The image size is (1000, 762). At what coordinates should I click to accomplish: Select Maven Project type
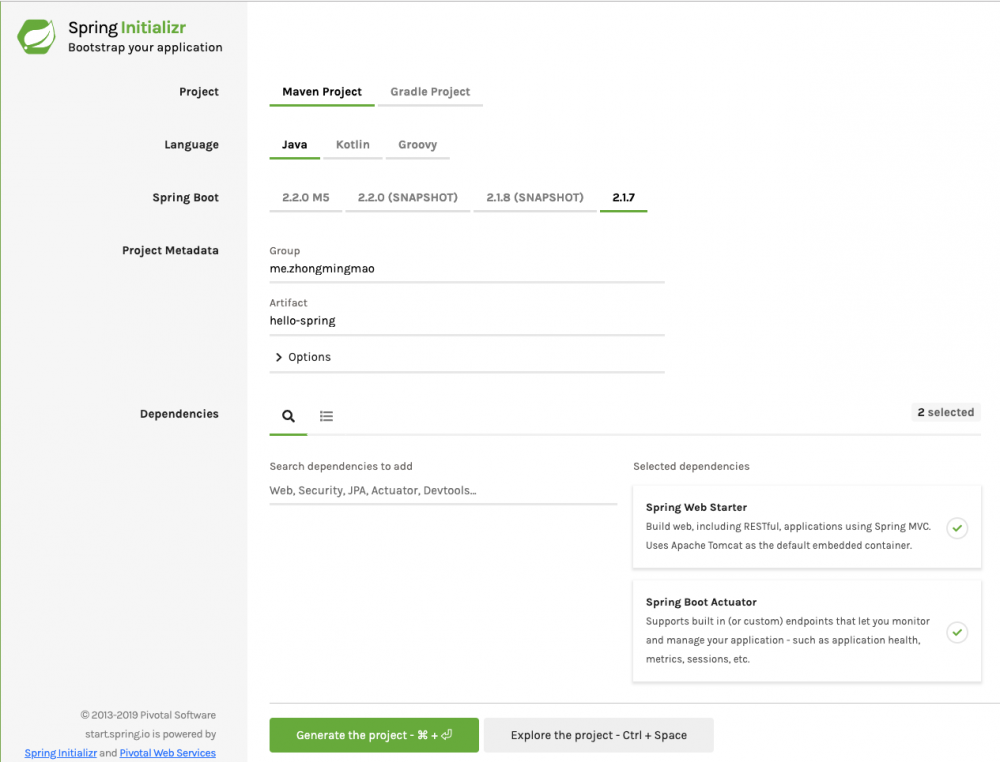[322, 92]
